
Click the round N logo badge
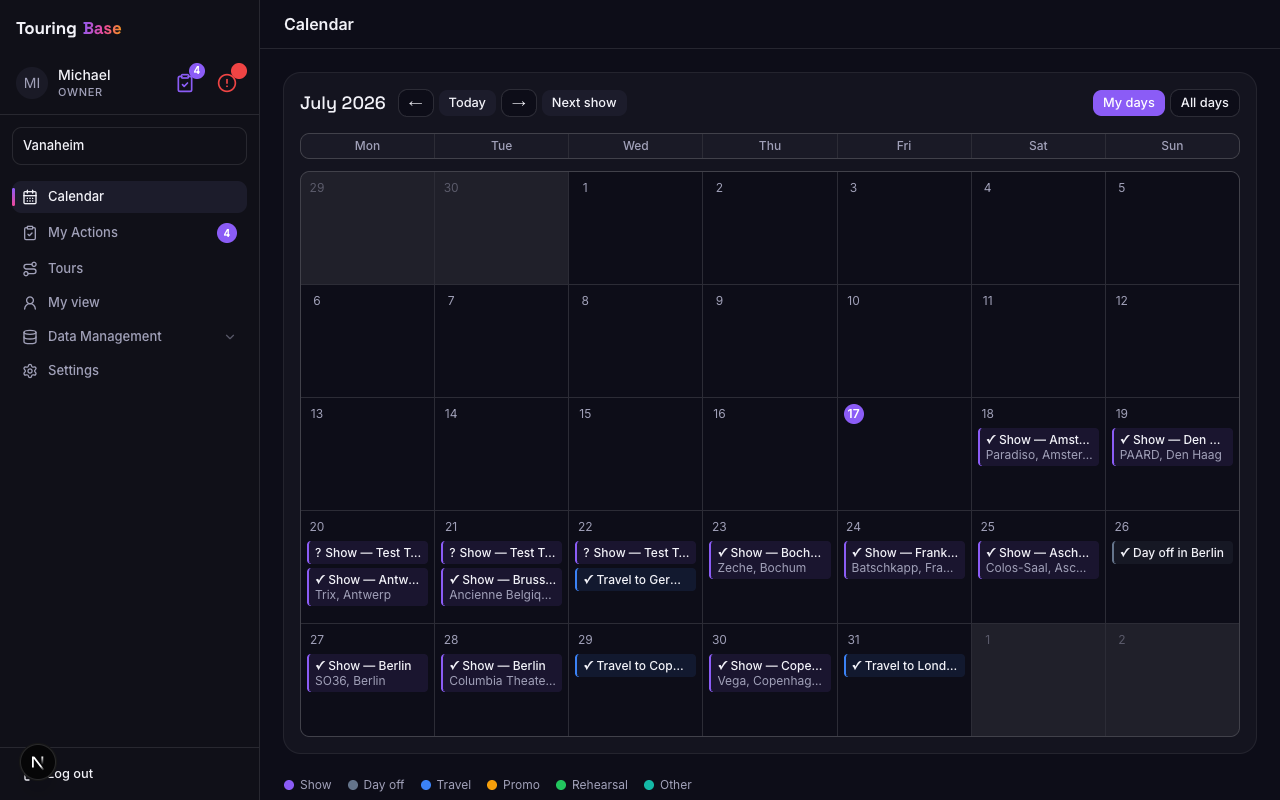point(38,762)
